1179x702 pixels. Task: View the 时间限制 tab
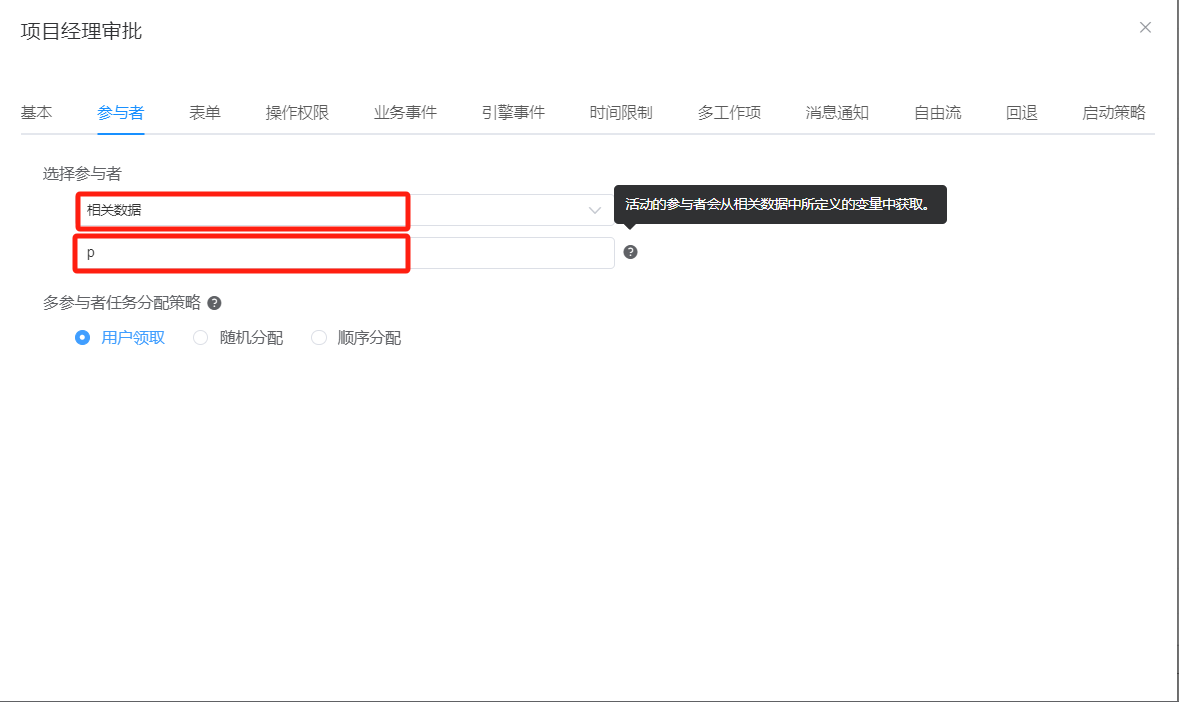click(x=621, y=112)
